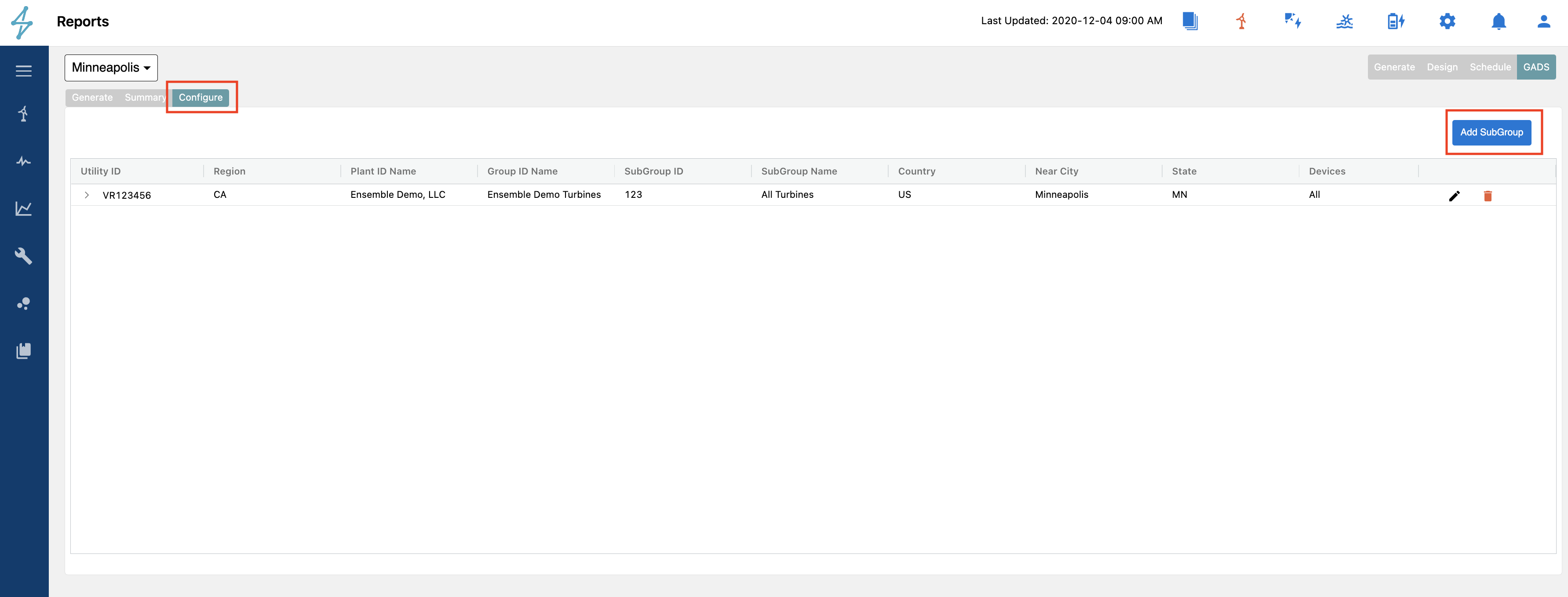Image resolution: width=1568 pixels, height=597 pixels.
Task: Switch to the Generate sub-tab
Action: (x=92, y=97)
